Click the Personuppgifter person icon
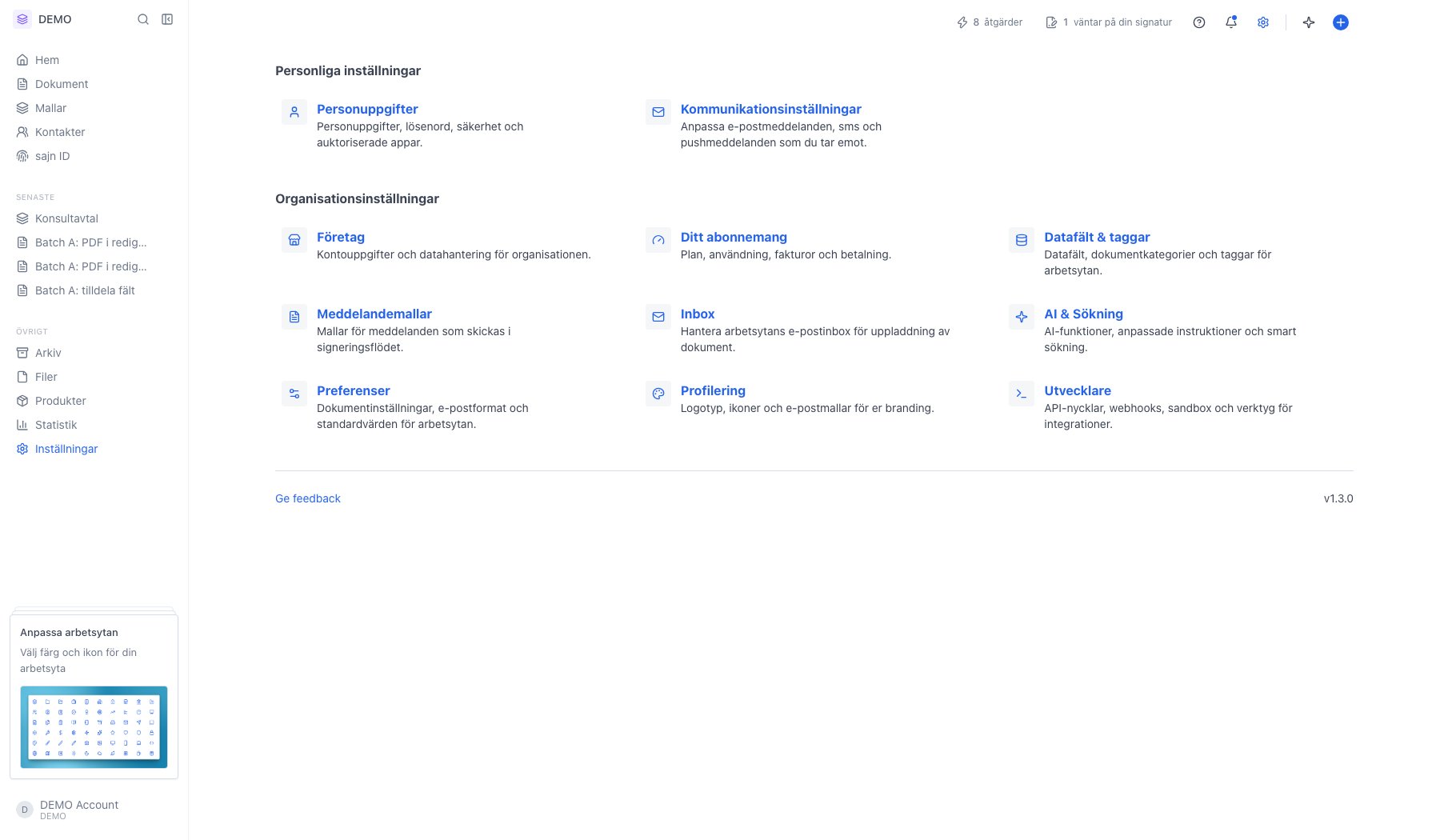1440x840 pixels. point(294,112)
